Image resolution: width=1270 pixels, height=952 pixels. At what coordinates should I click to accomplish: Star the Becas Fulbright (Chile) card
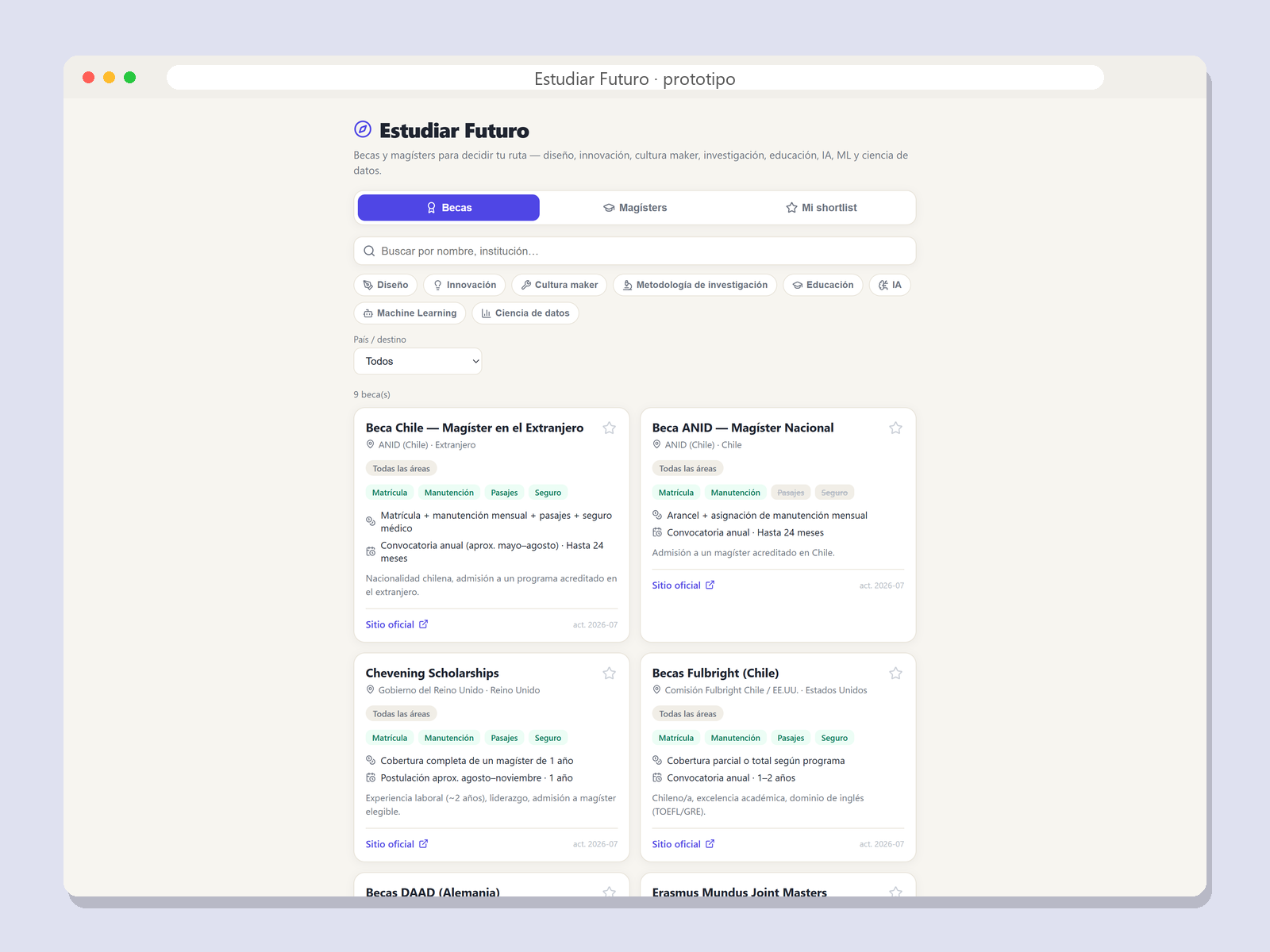point(896,674)
